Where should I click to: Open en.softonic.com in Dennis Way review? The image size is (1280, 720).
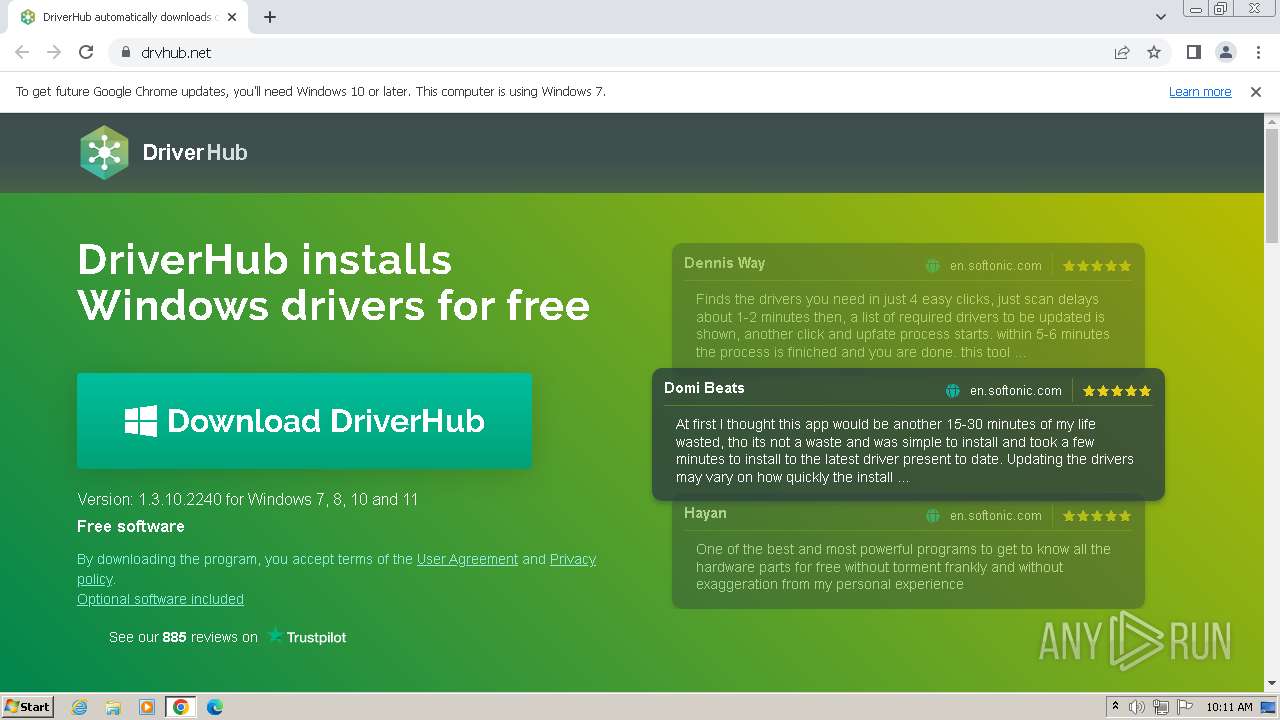(x=996, y=266)
